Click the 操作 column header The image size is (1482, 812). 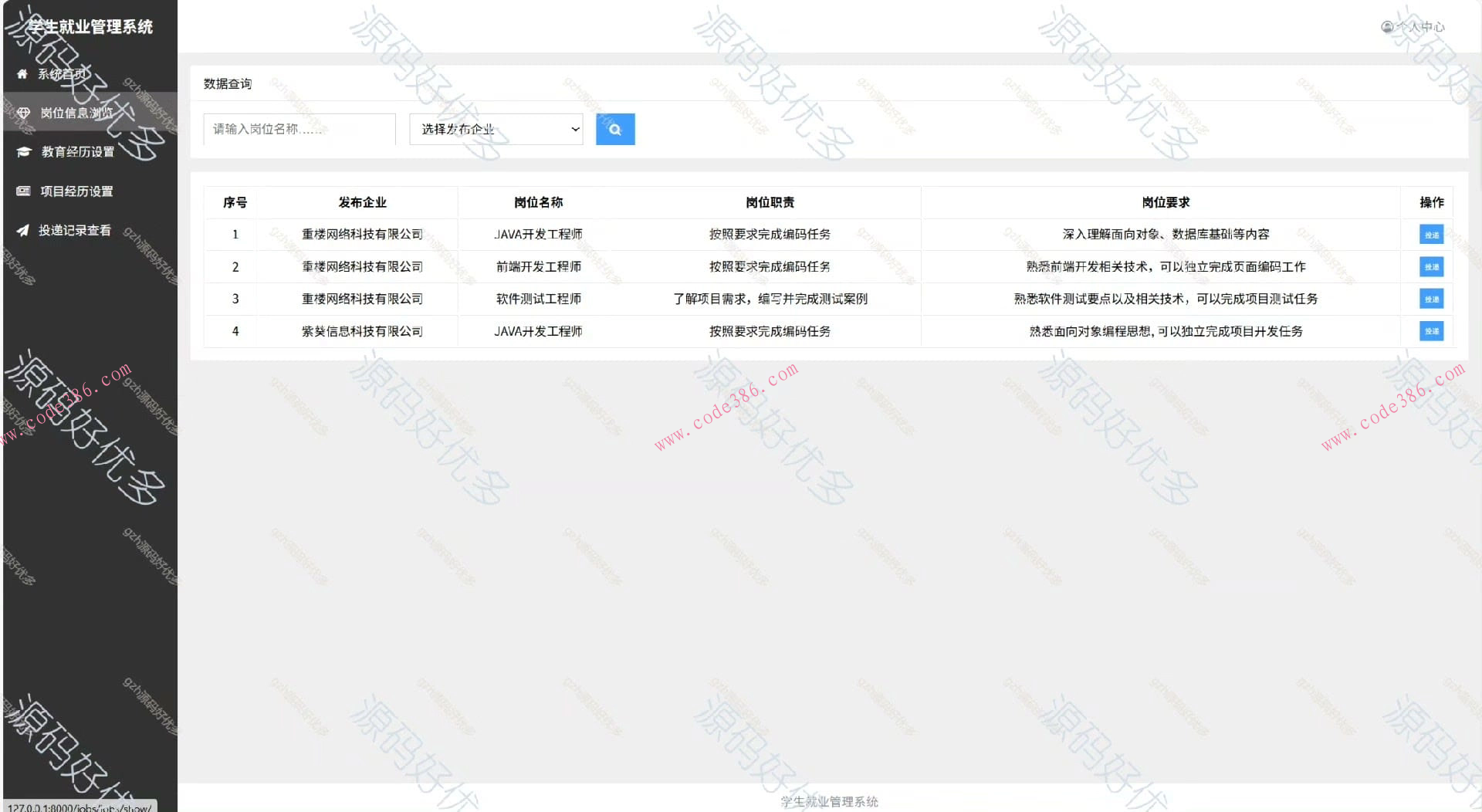coord(1431,202)
